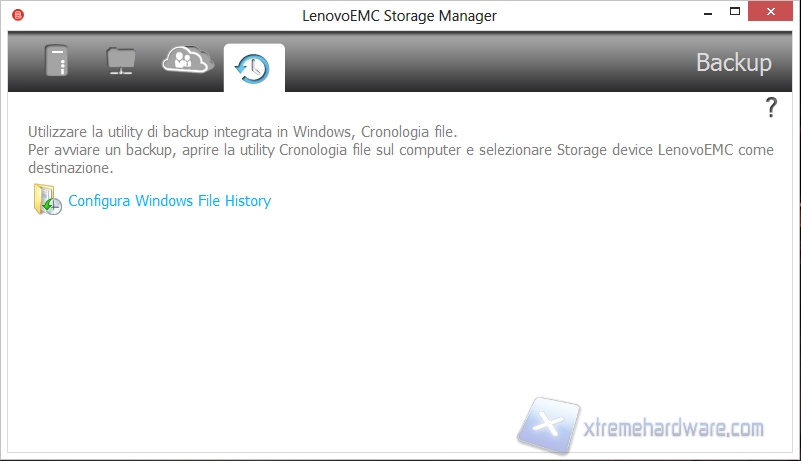Screen dimensions: 801x461
Task: Select the Backup clock history tab
Action: pyautogui.click(x=253, y=67)
